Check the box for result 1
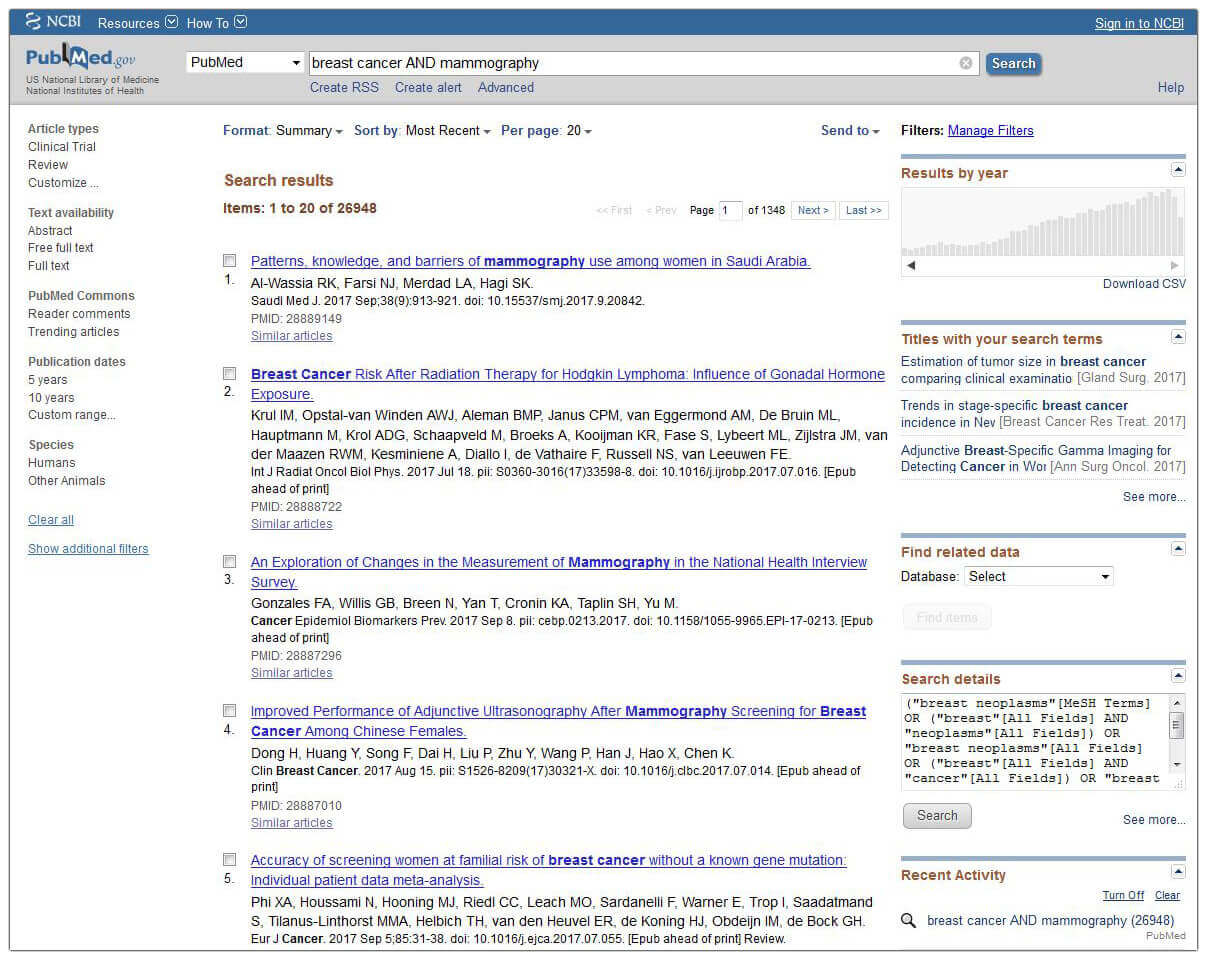Image resolution: width=1205 pixels, height=958 pixels. 230,261
